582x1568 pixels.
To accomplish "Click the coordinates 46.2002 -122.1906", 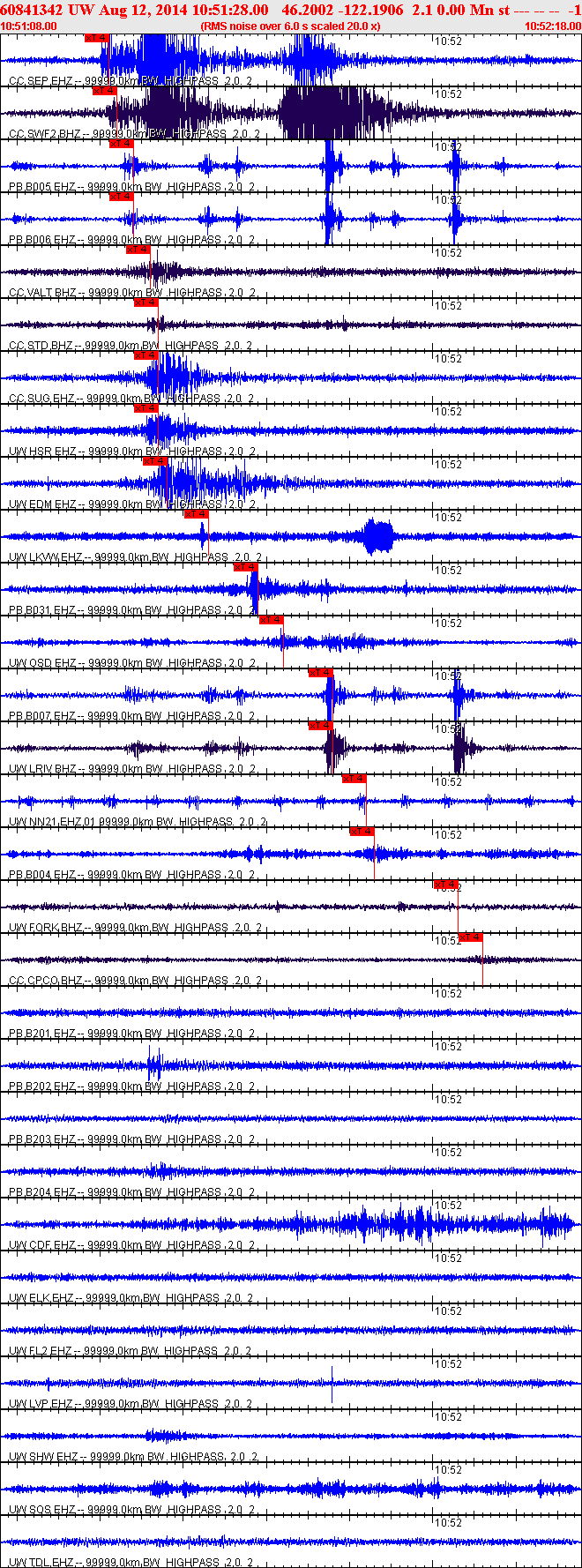I will [343, 10].
